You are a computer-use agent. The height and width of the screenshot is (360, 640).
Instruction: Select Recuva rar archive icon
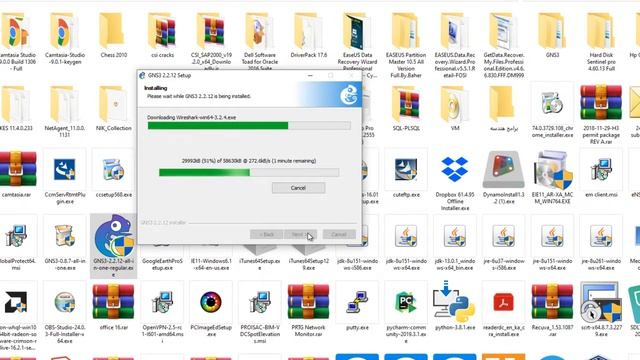[x=552, y=302]
